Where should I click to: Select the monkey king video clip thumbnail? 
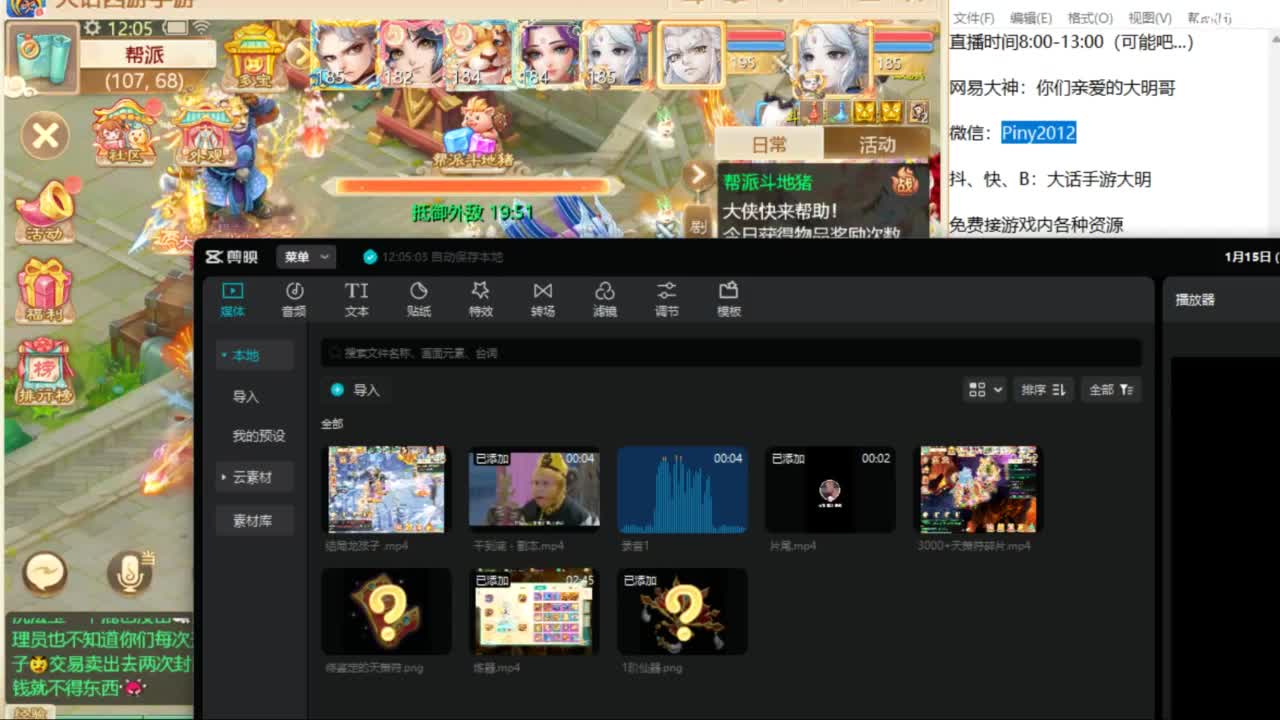click(534, 489)
